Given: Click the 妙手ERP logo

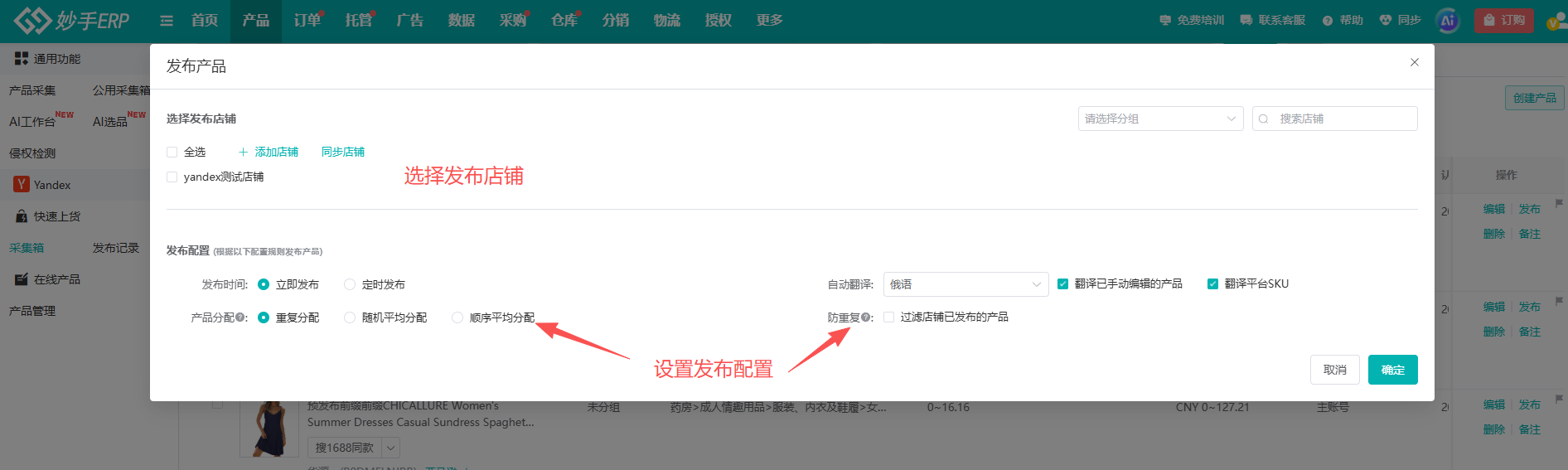Looking at the screenshot, I should pos(71,20).
